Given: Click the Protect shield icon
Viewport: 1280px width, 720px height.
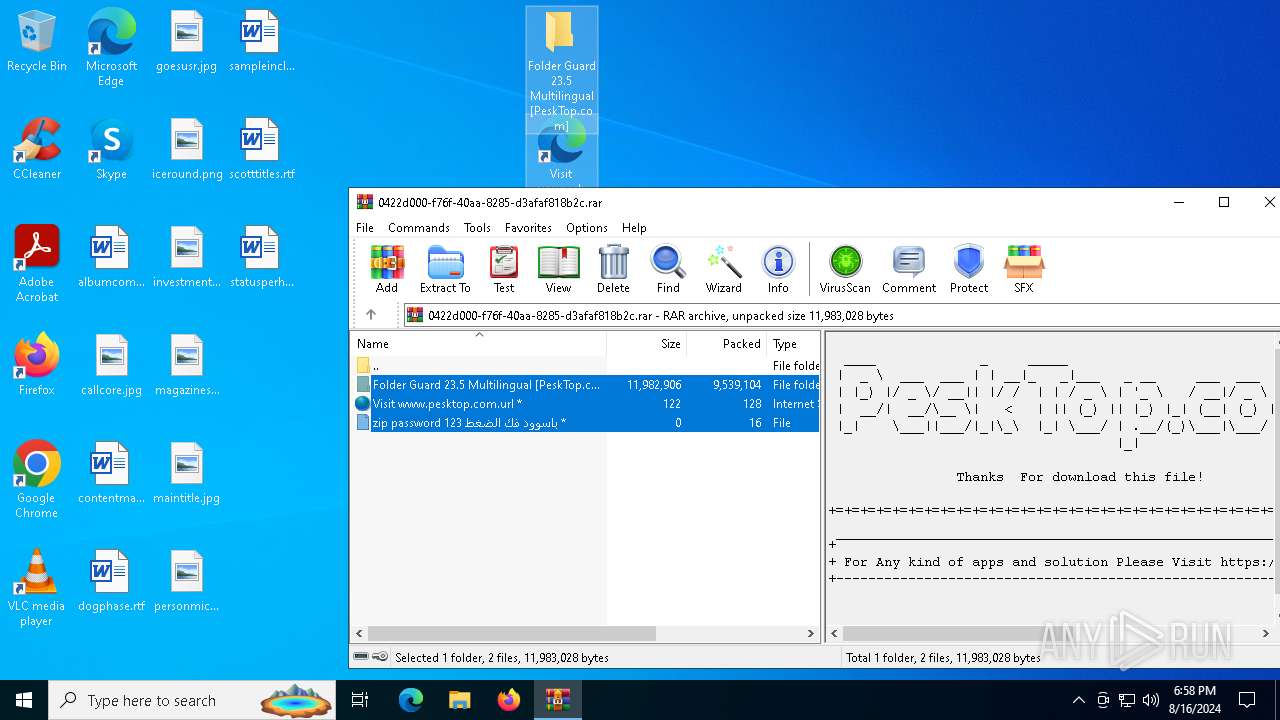Looking at the screenshot, I should (969, 269).
